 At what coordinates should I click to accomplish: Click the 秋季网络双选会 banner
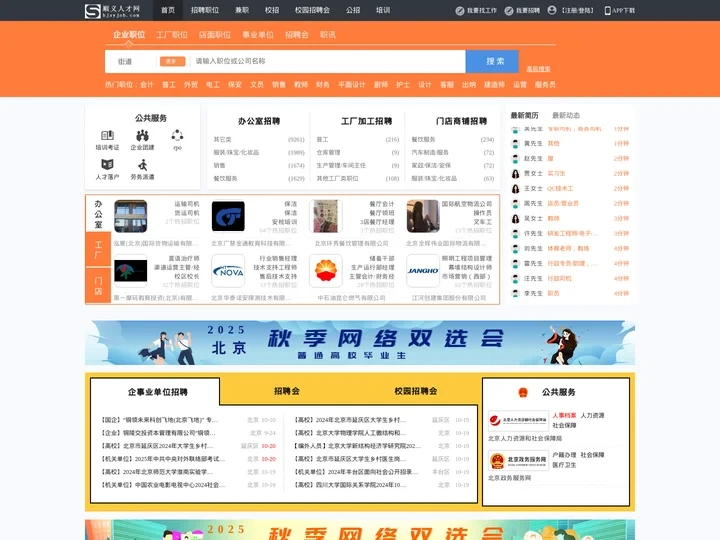360,343
